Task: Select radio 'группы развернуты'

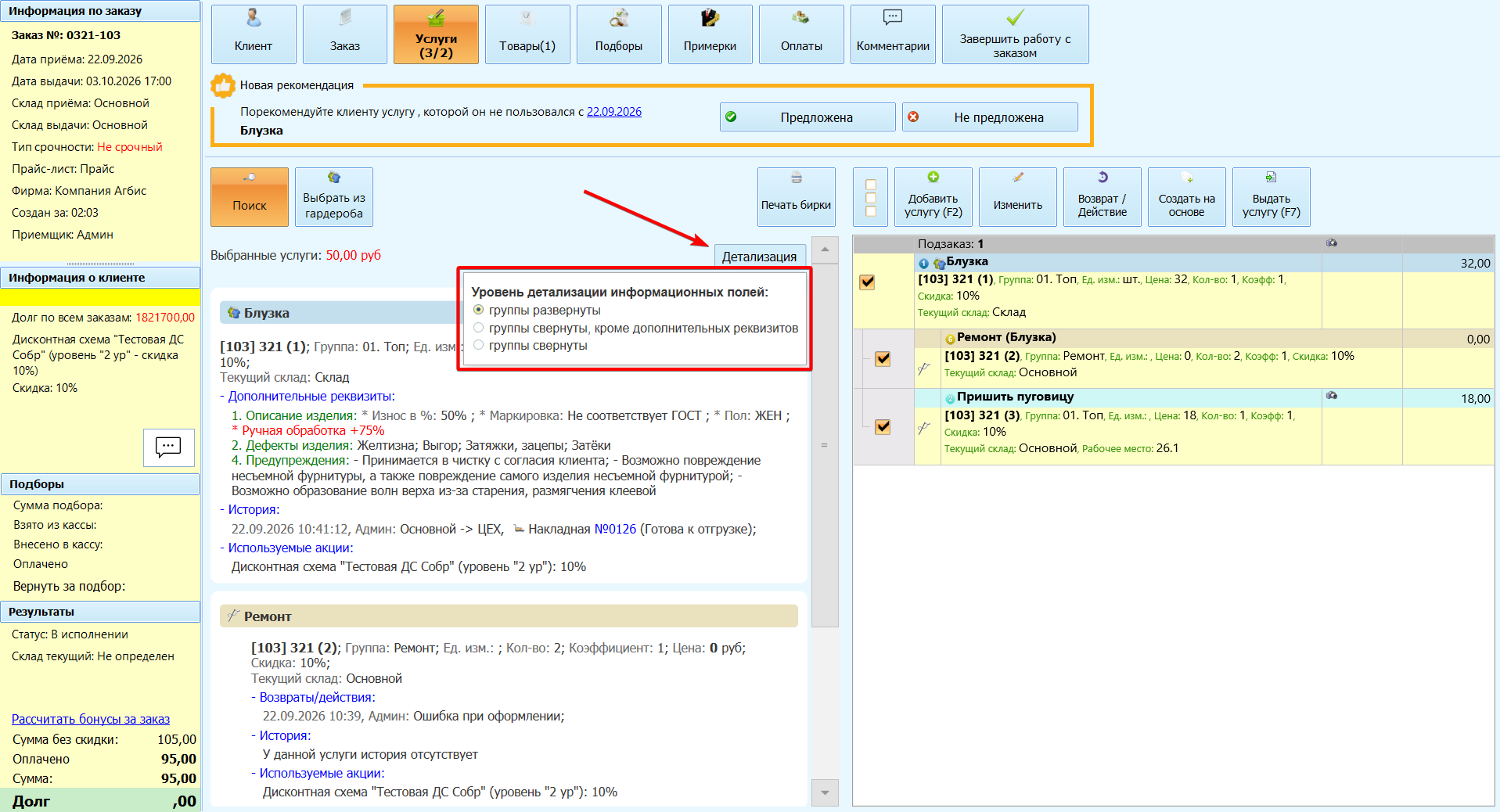Action: click(x=479, y=310)
